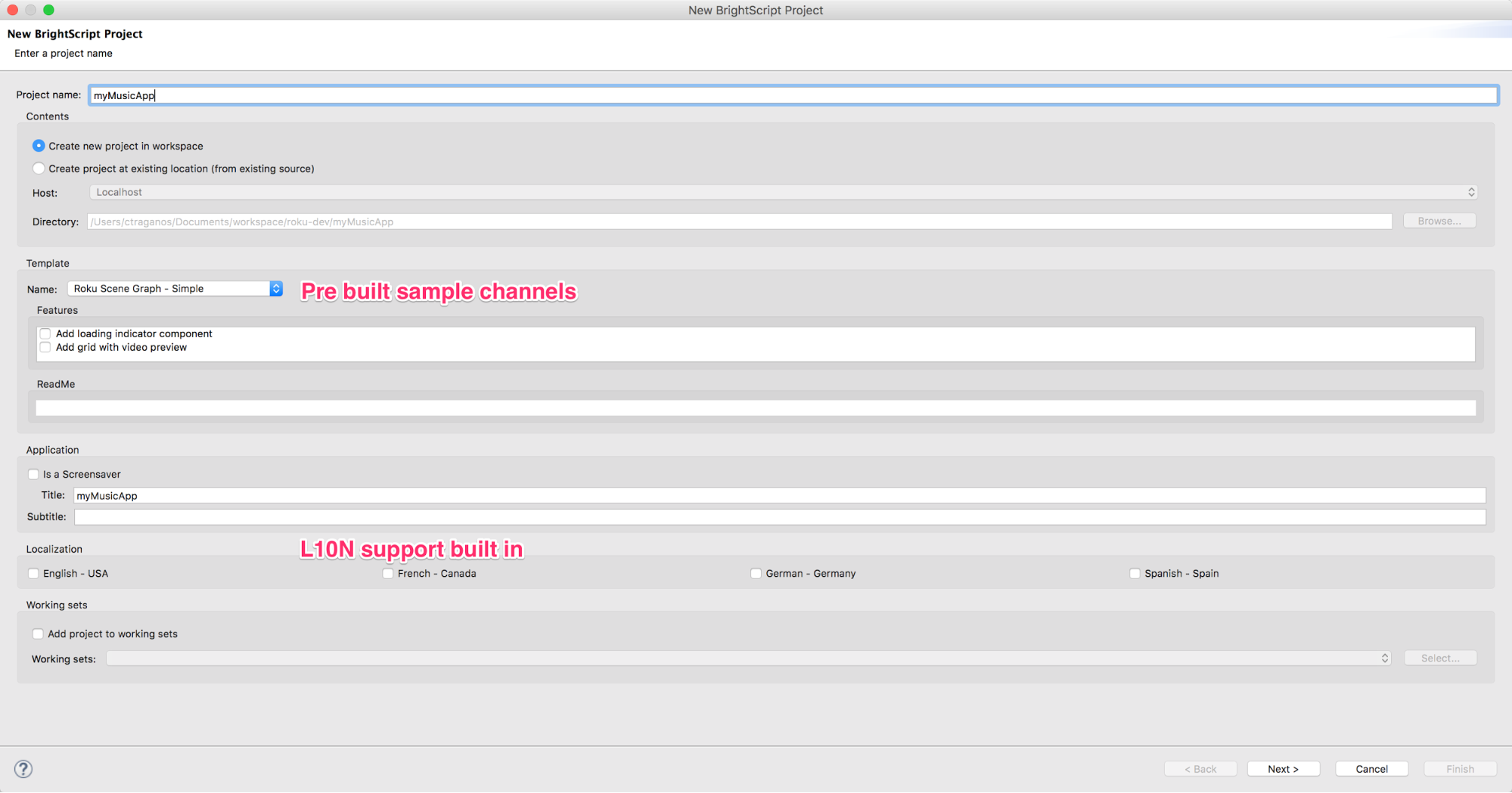Click the Next button to continue
The image size is (1512, 793).
click(1283, 768)
